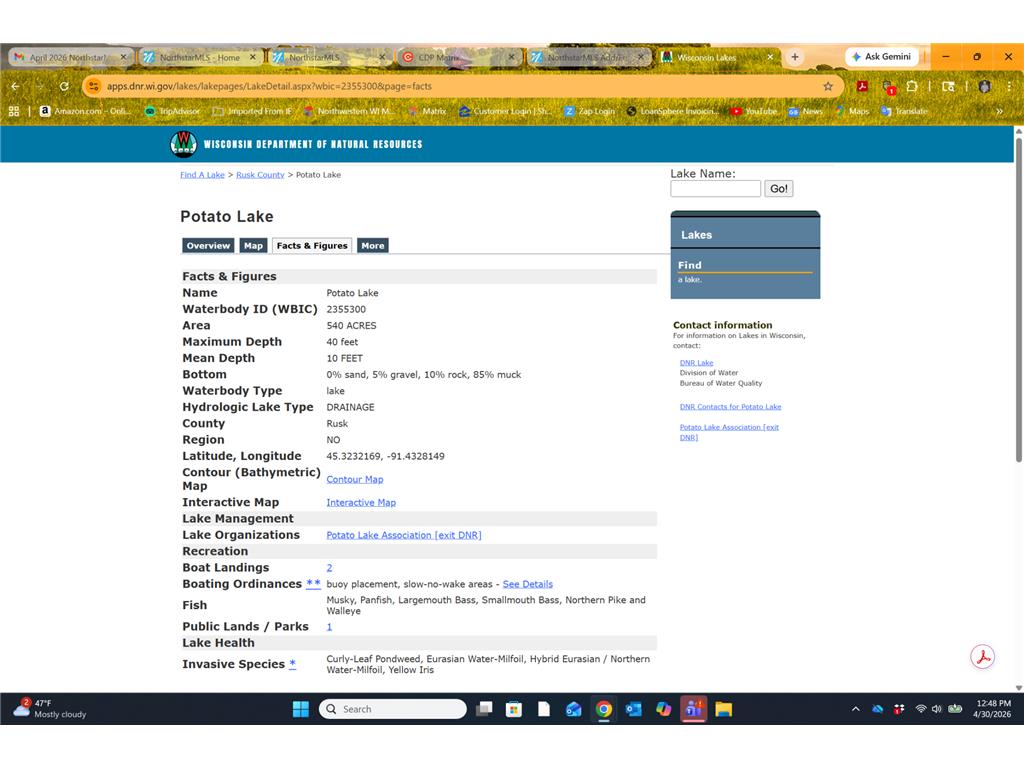Click the Lake Name input field

pos(715,189)
